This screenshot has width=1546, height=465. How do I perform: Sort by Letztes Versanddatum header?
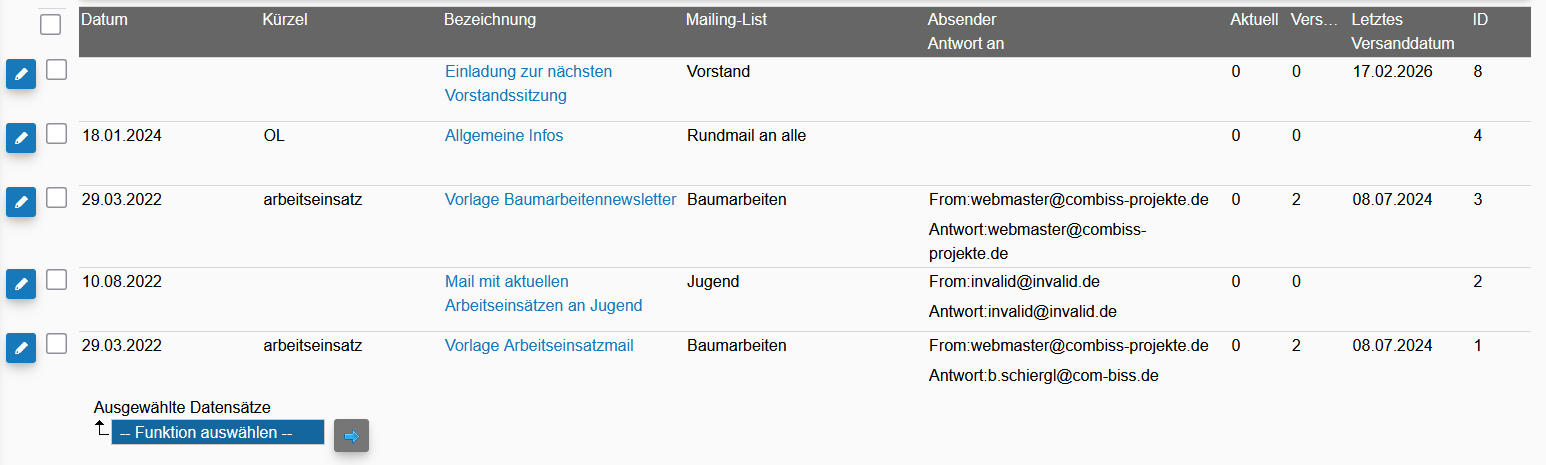[1402, 32]
